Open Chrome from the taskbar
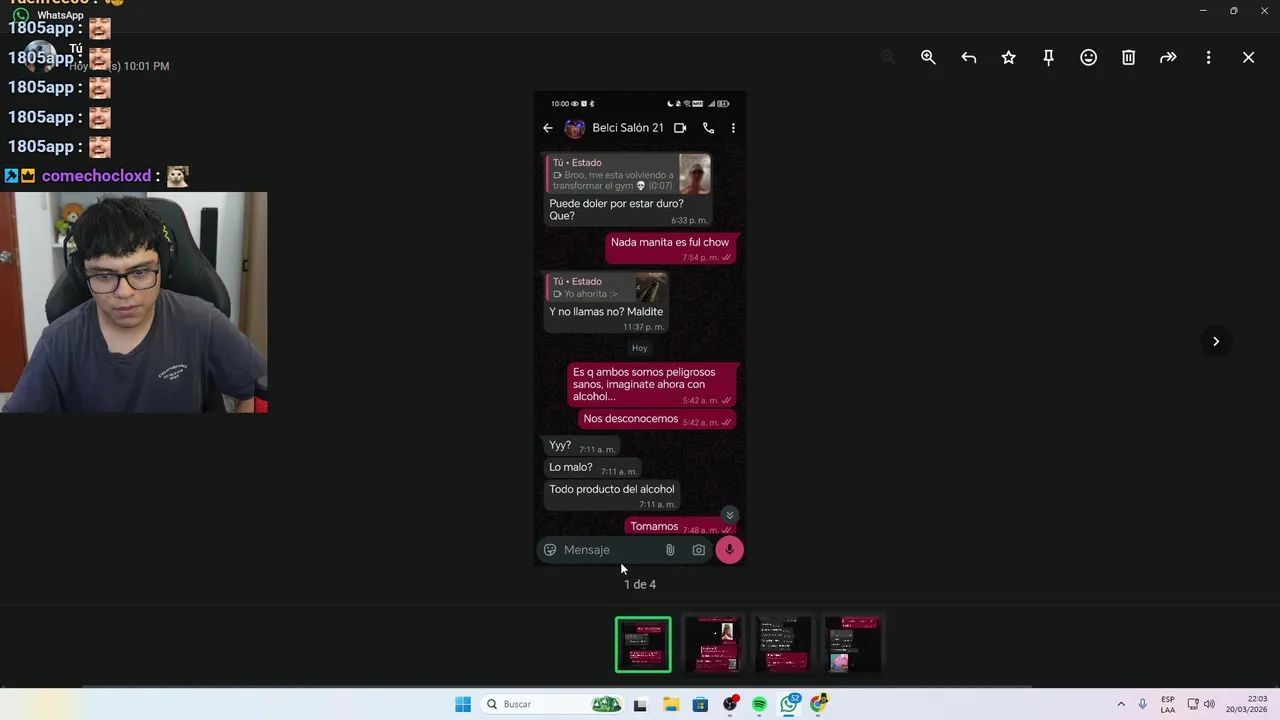Image resolution: width=1280 pixels, height=720 pixels. (820, 704)
